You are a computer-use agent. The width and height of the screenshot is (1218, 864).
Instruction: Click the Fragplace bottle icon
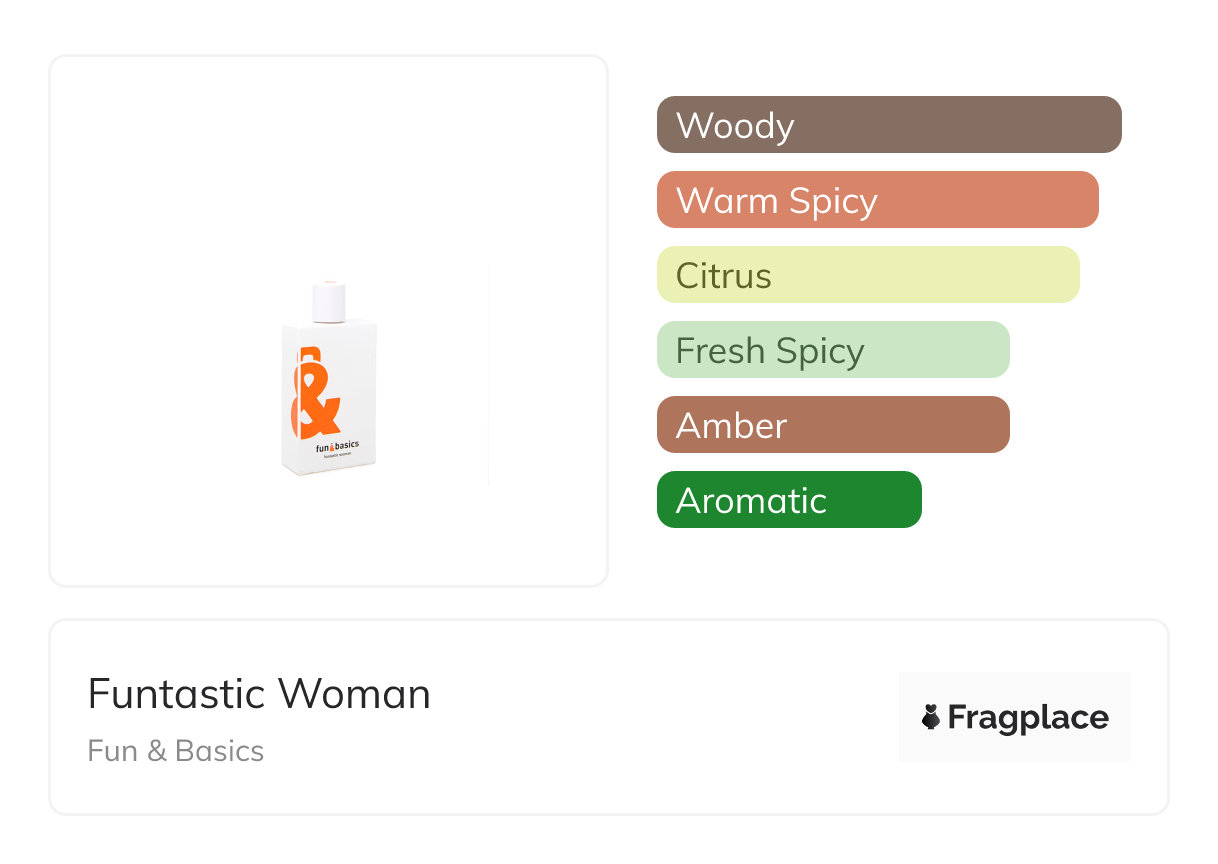click(x=931, y=717)
